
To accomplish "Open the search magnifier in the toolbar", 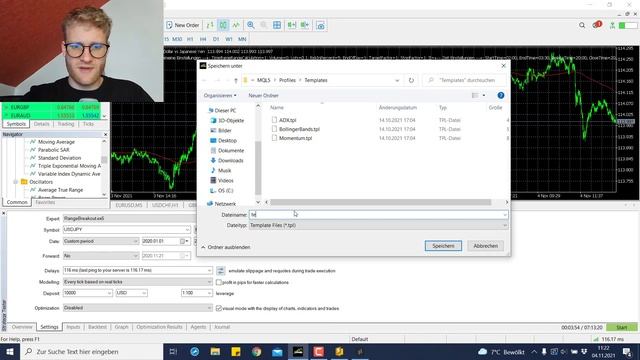I will (582, 25).
